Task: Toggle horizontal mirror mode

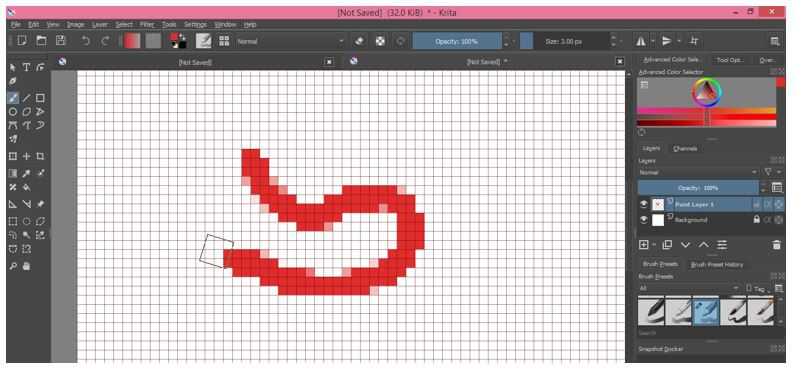Action: point(640,41)
